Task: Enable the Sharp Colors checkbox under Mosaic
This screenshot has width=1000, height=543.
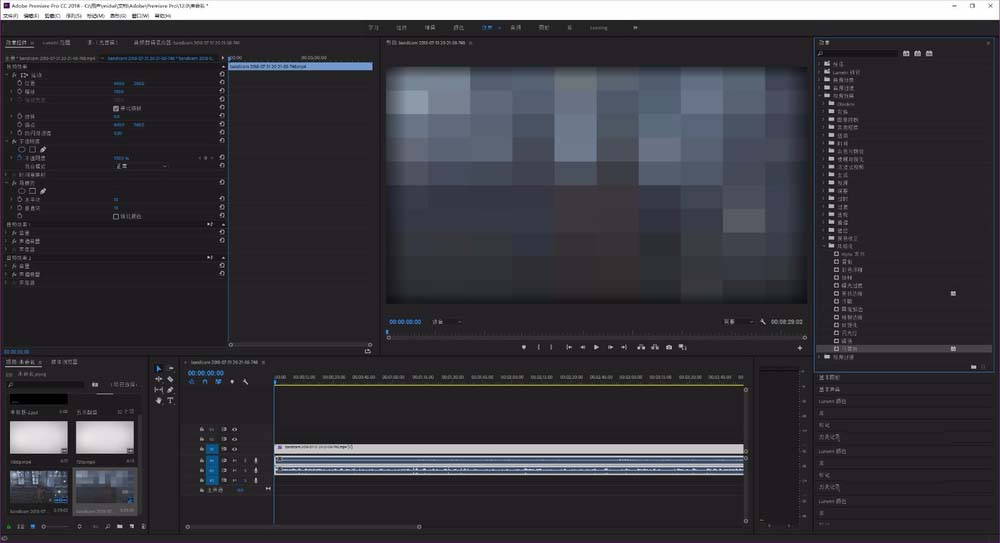Action: point(115,216)
